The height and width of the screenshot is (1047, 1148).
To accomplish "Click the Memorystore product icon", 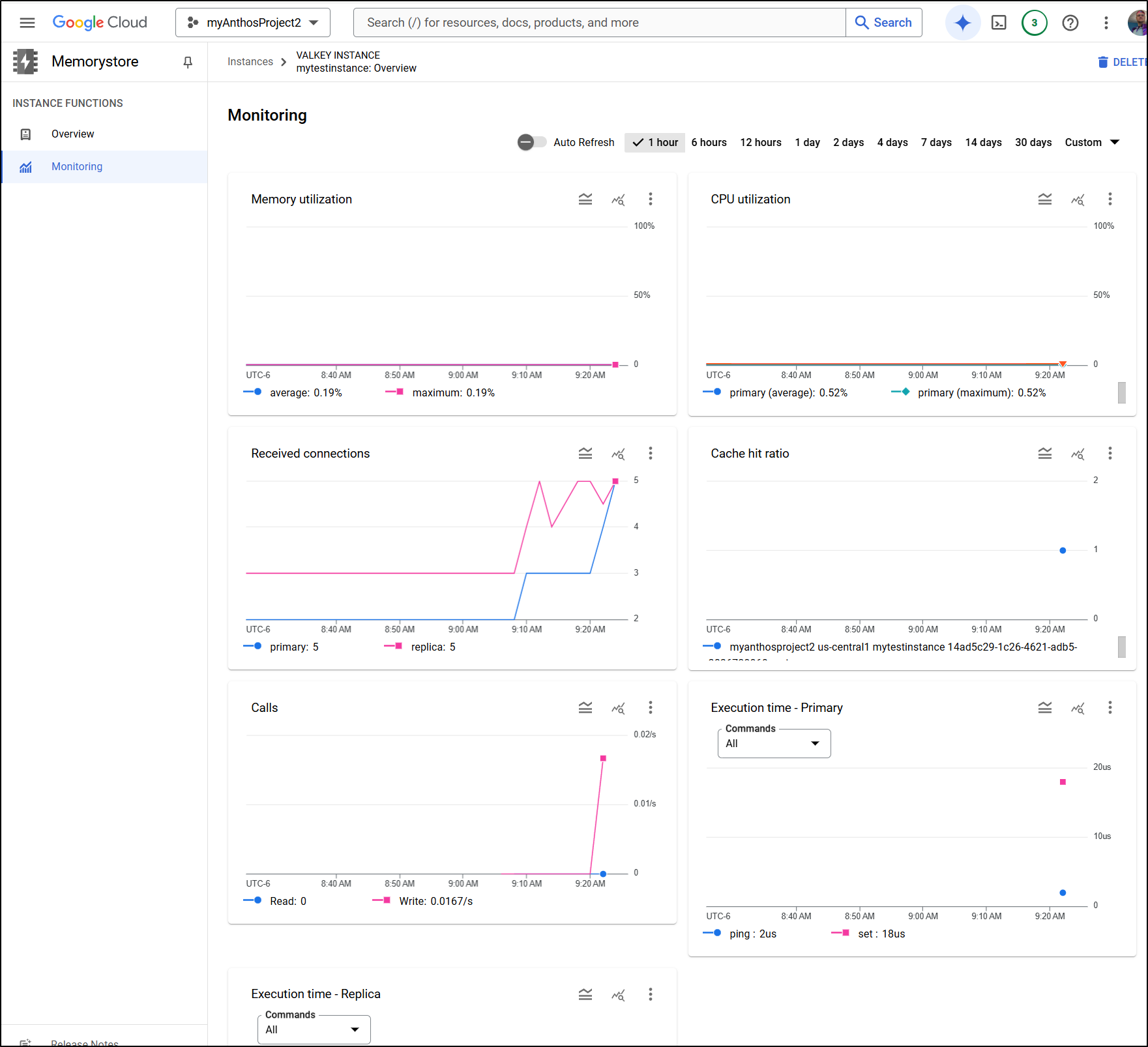I will [25, 62].
